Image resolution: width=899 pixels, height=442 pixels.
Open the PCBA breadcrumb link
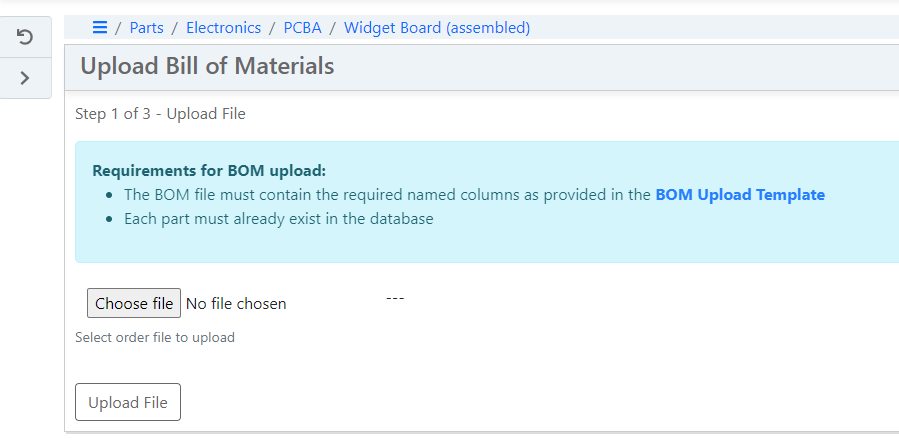302,28
